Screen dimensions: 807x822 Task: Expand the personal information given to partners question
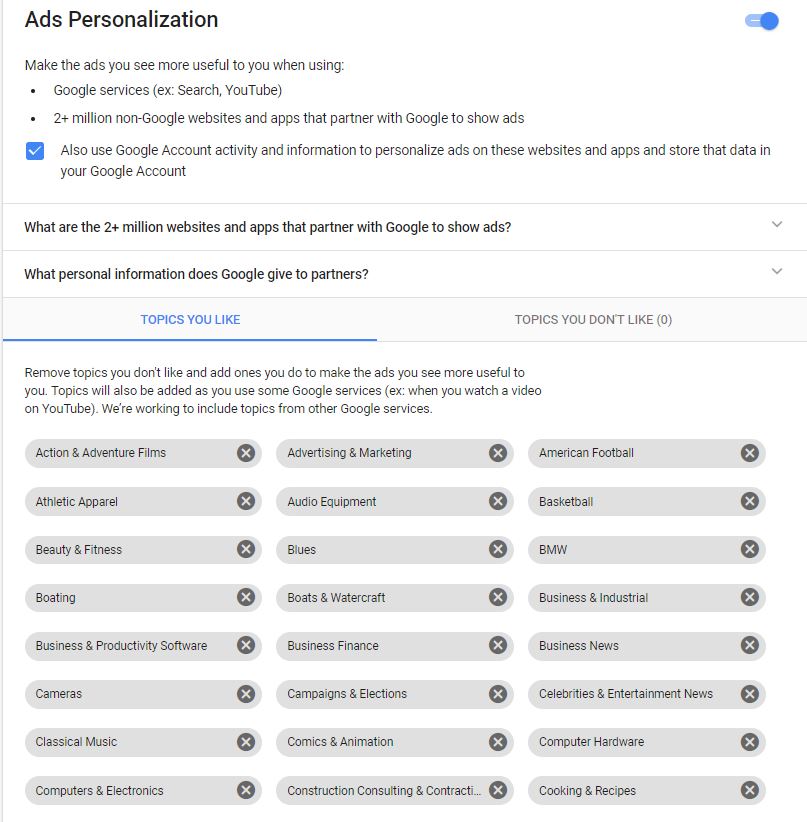coord(777,272)
